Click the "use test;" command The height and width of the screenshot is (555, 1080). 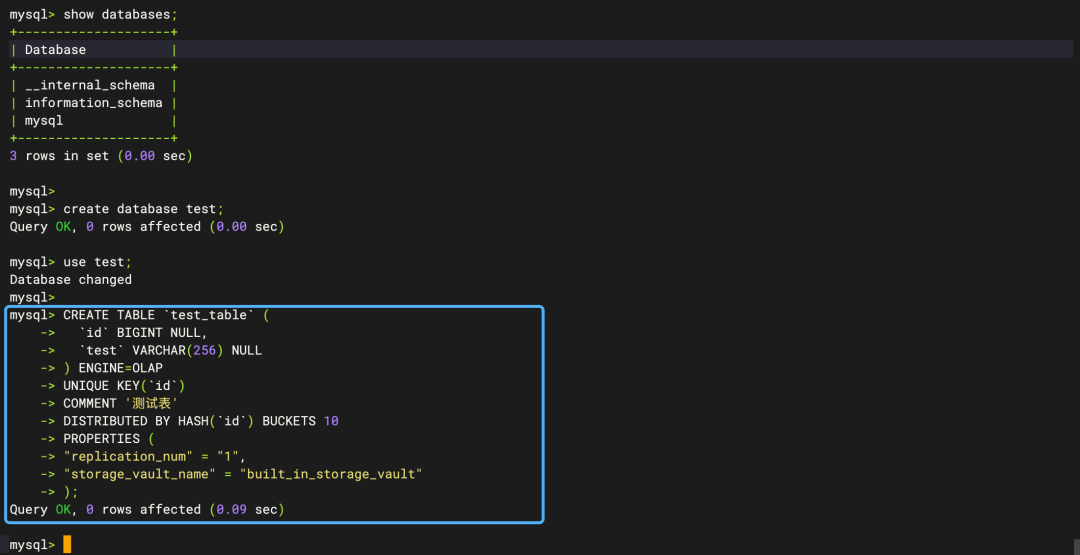tap(97, 262)
